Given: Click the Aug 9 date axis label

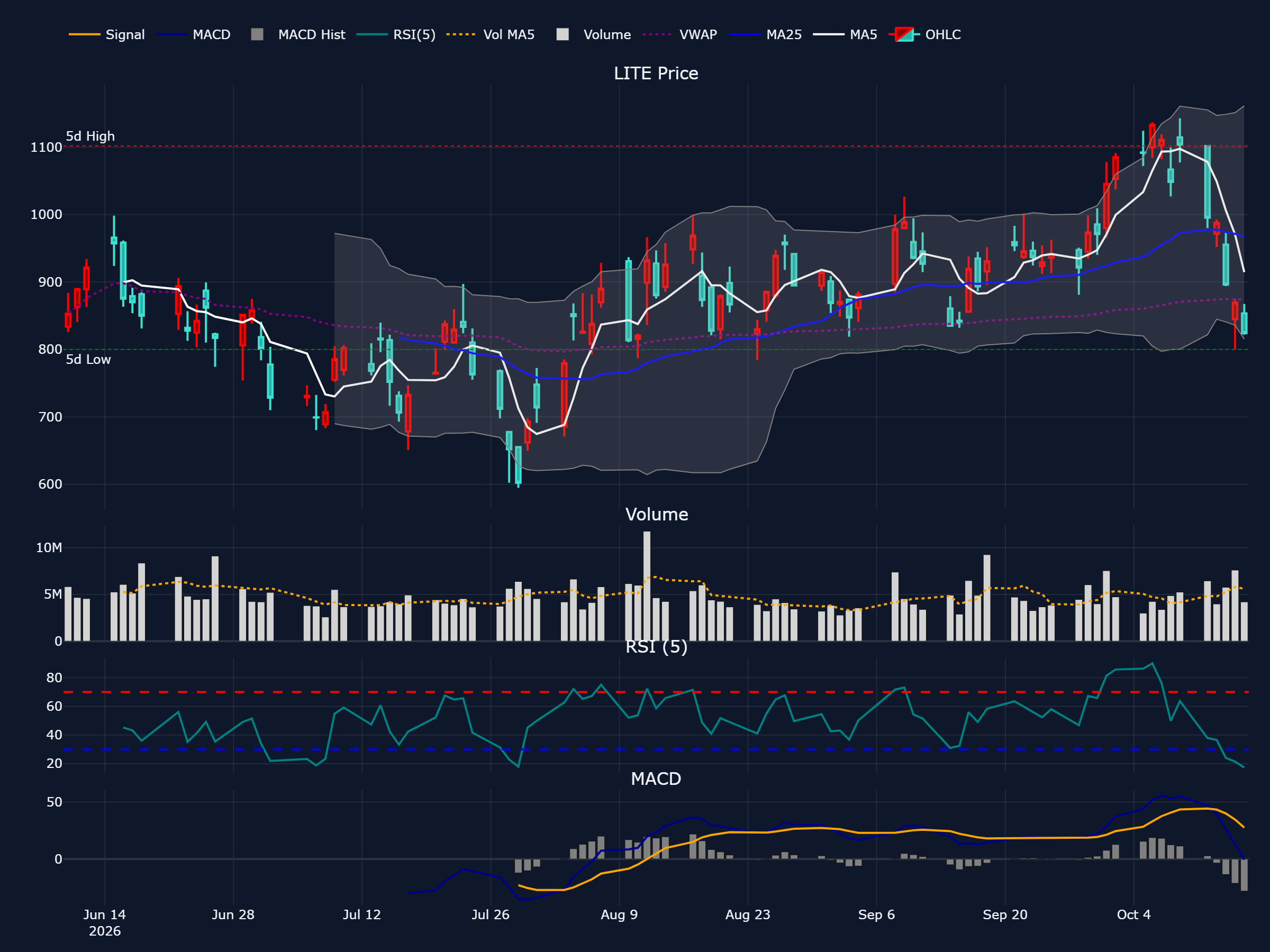Looking at the screenshot, I should pyautogui.click(x=619, y=914).
